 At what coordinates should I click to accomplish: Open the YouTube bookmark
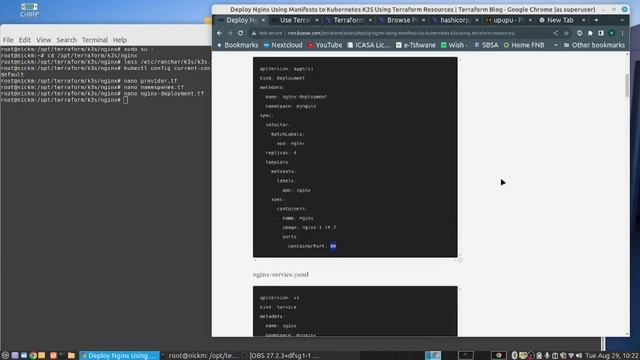pyautogui.click(x=325, y=45)
